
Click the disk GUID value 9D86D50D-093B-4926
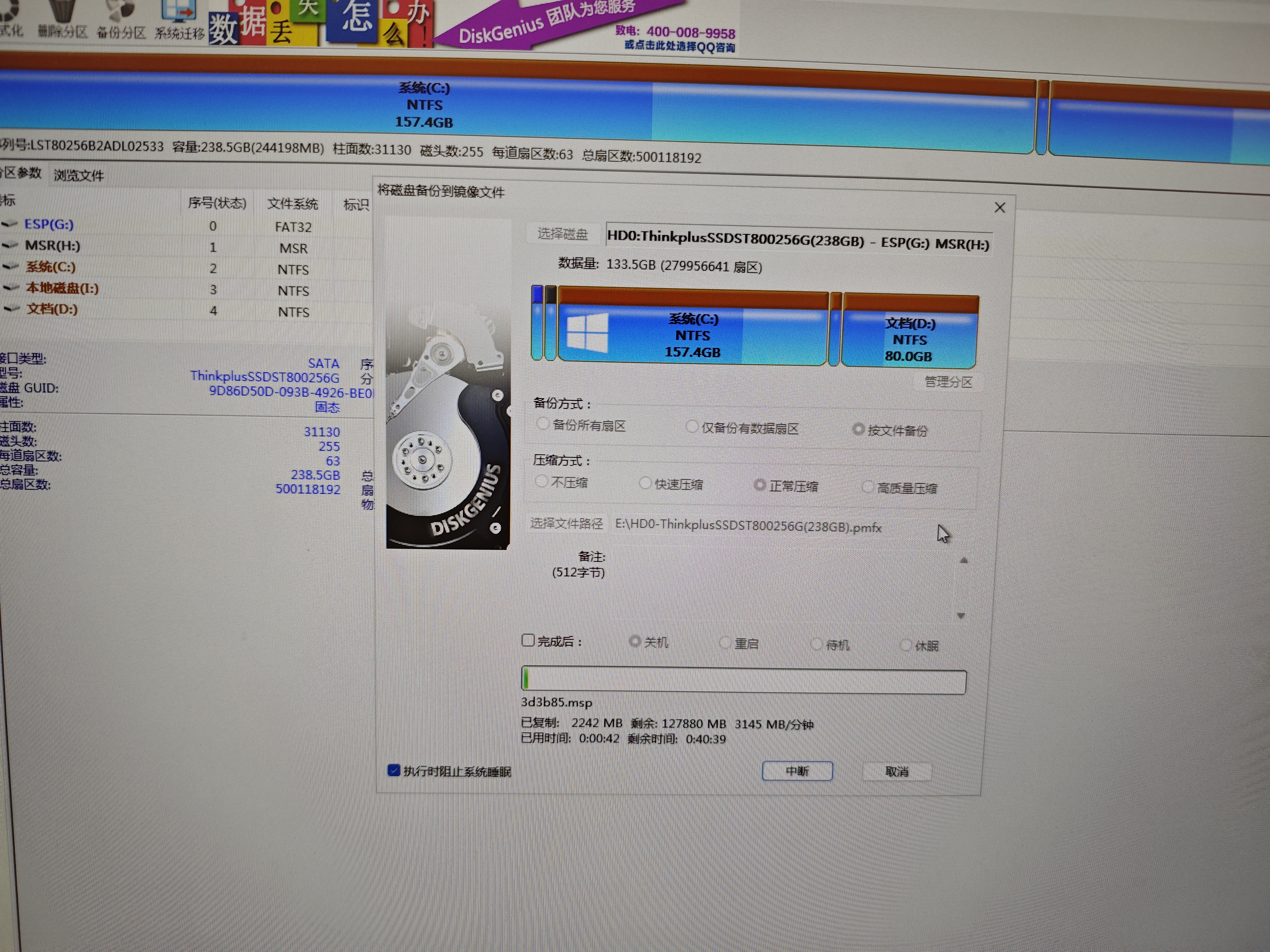(x=291, y=393)
